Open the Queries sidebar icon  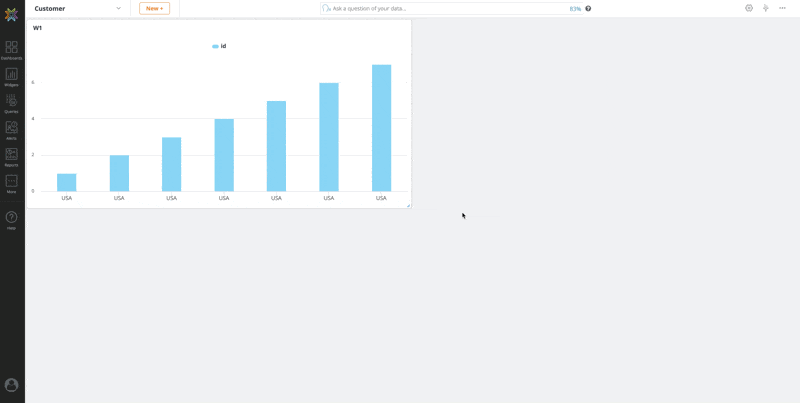pos(11,103)
